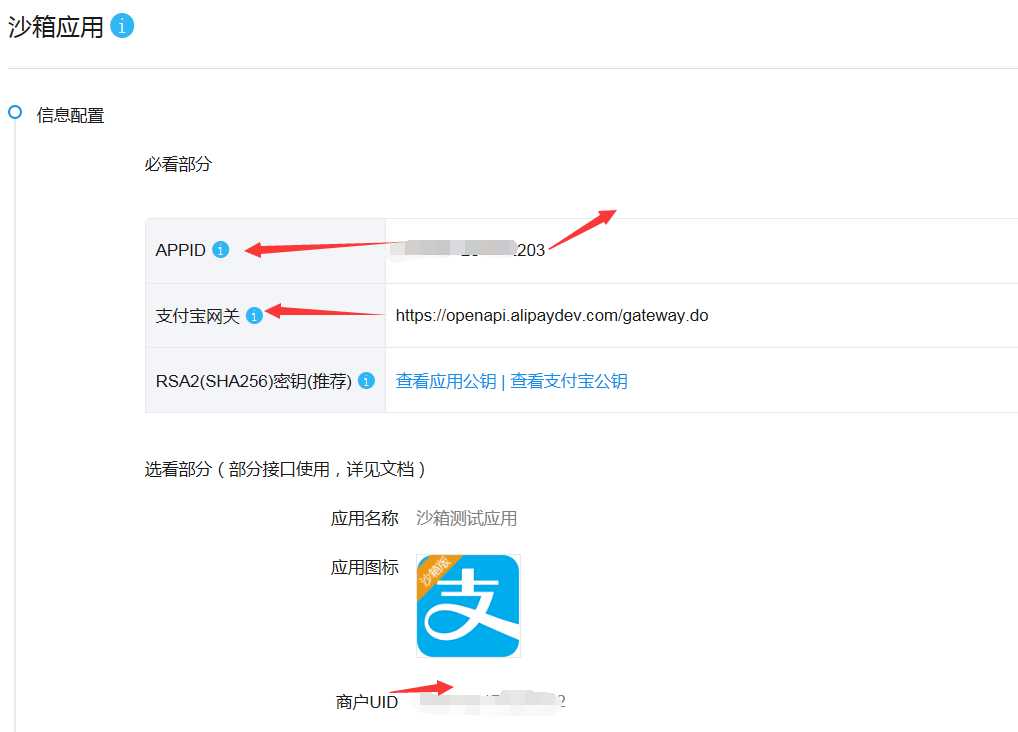
Task: Click the info icon beside 支付宝网关 label
Action: [x=254, y=316]
